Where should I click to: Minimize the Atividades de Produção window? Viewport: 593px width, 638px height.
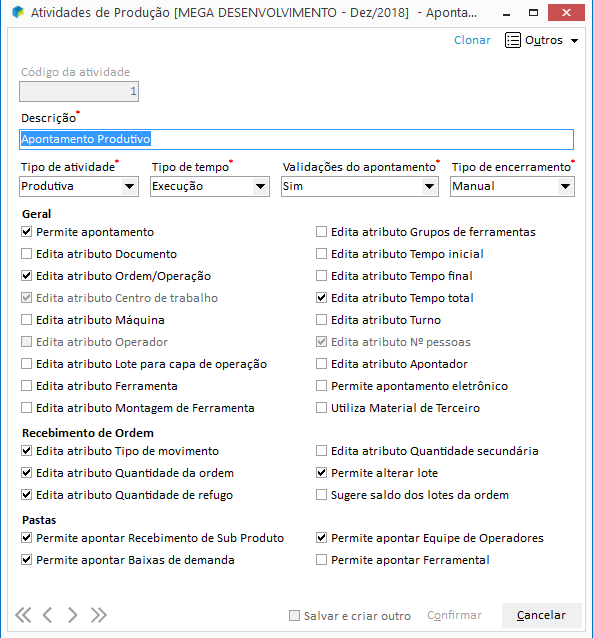point(506,13)
